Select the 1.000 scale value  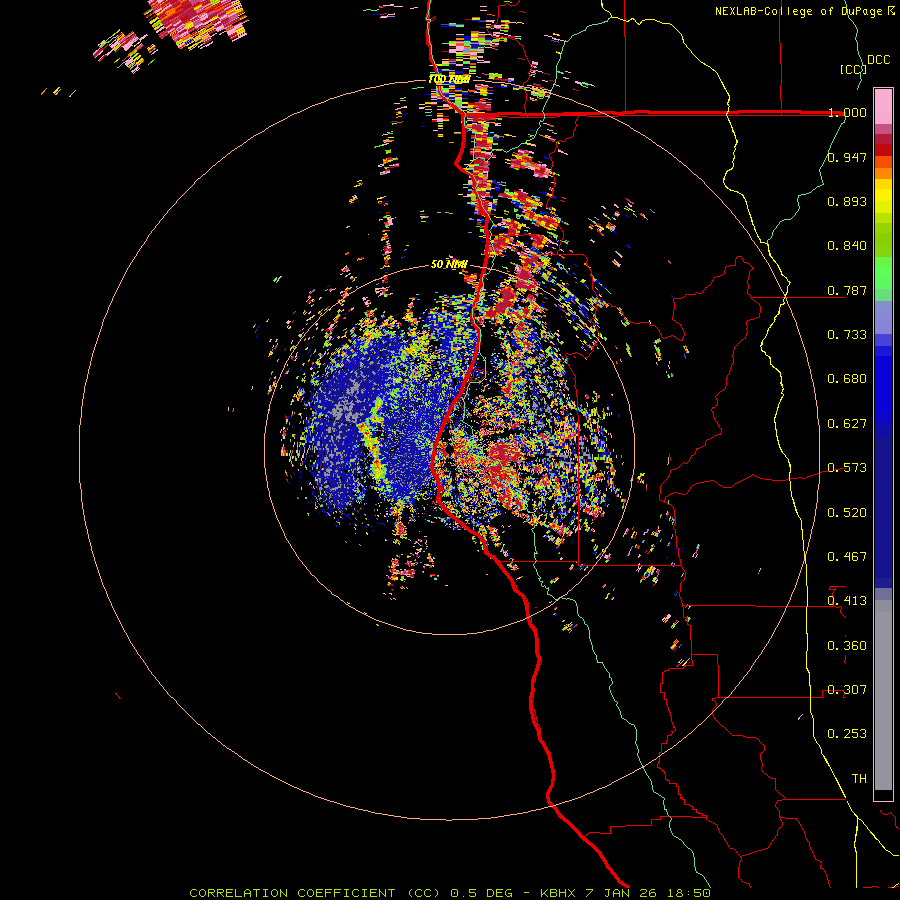point(847,112)
